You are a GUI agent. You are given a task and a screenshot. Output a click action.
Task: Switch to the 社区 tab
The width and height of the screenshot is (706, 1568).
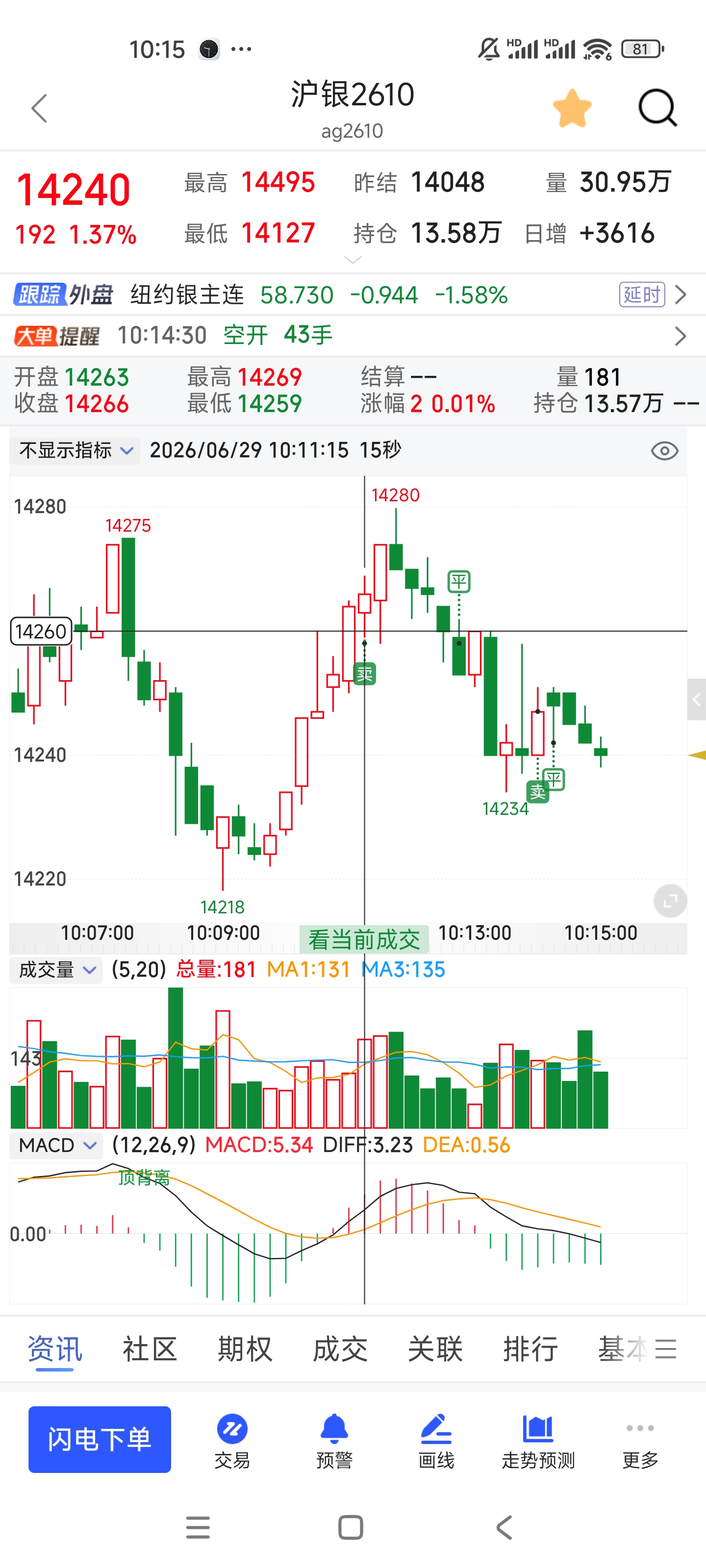tap(150, 1349)
